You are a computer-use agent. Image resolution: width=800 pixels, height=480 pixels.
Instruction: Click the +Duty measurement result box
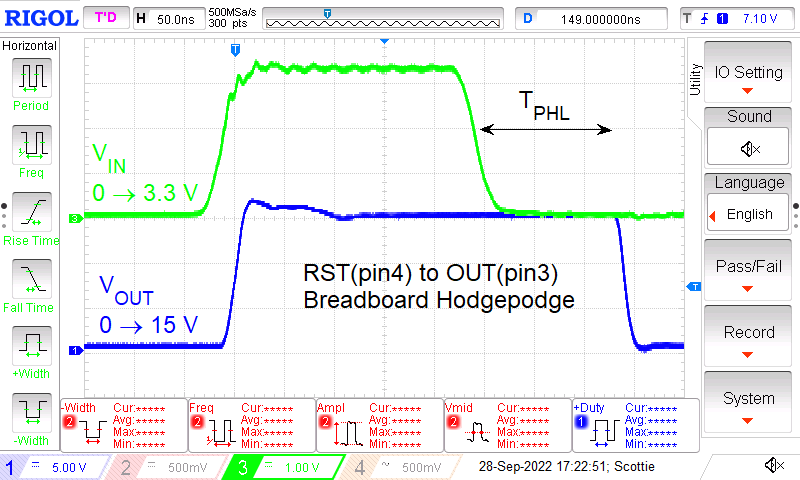636,425
